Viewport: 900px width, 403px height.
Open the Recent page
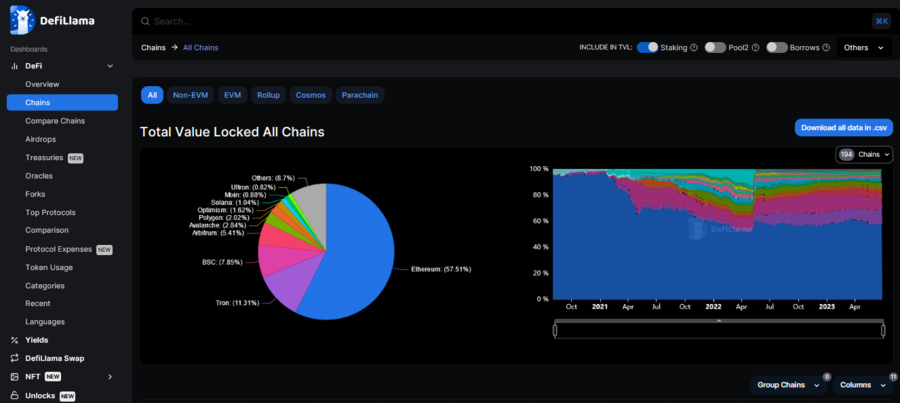tap(38, 303)
